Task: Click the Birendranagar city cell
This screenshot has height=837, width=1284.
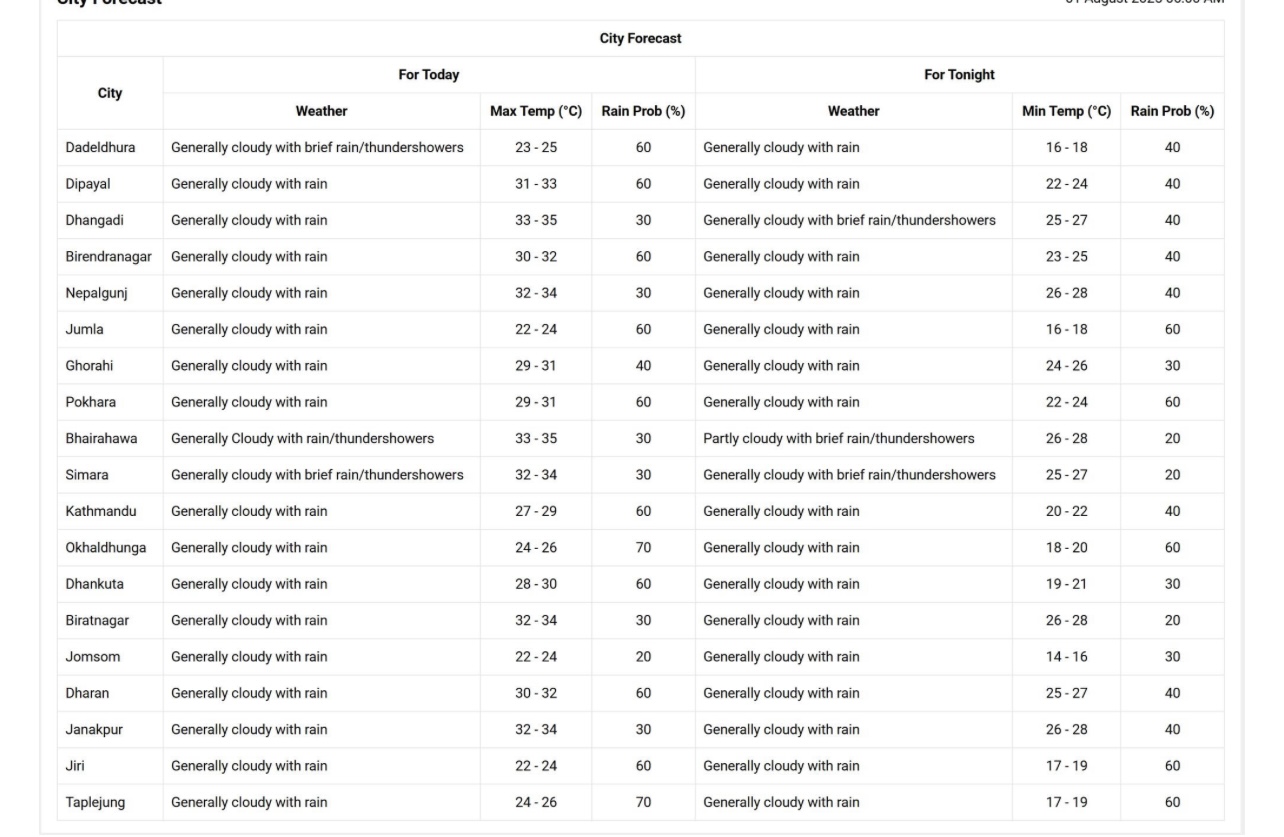Action: (109, 256)
